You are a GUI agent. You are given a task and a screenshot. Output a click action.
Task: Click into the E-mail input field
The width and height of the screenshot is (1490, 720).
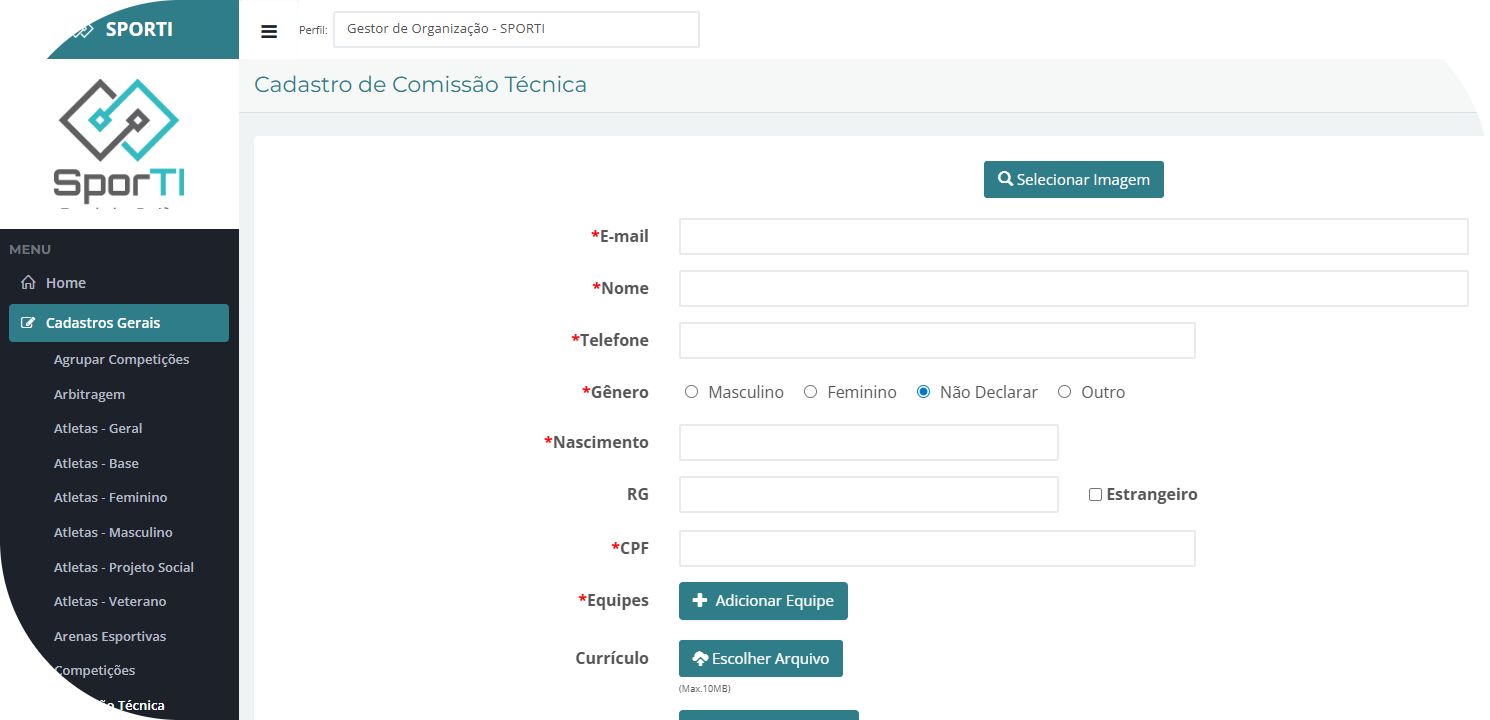point(1073,237)
